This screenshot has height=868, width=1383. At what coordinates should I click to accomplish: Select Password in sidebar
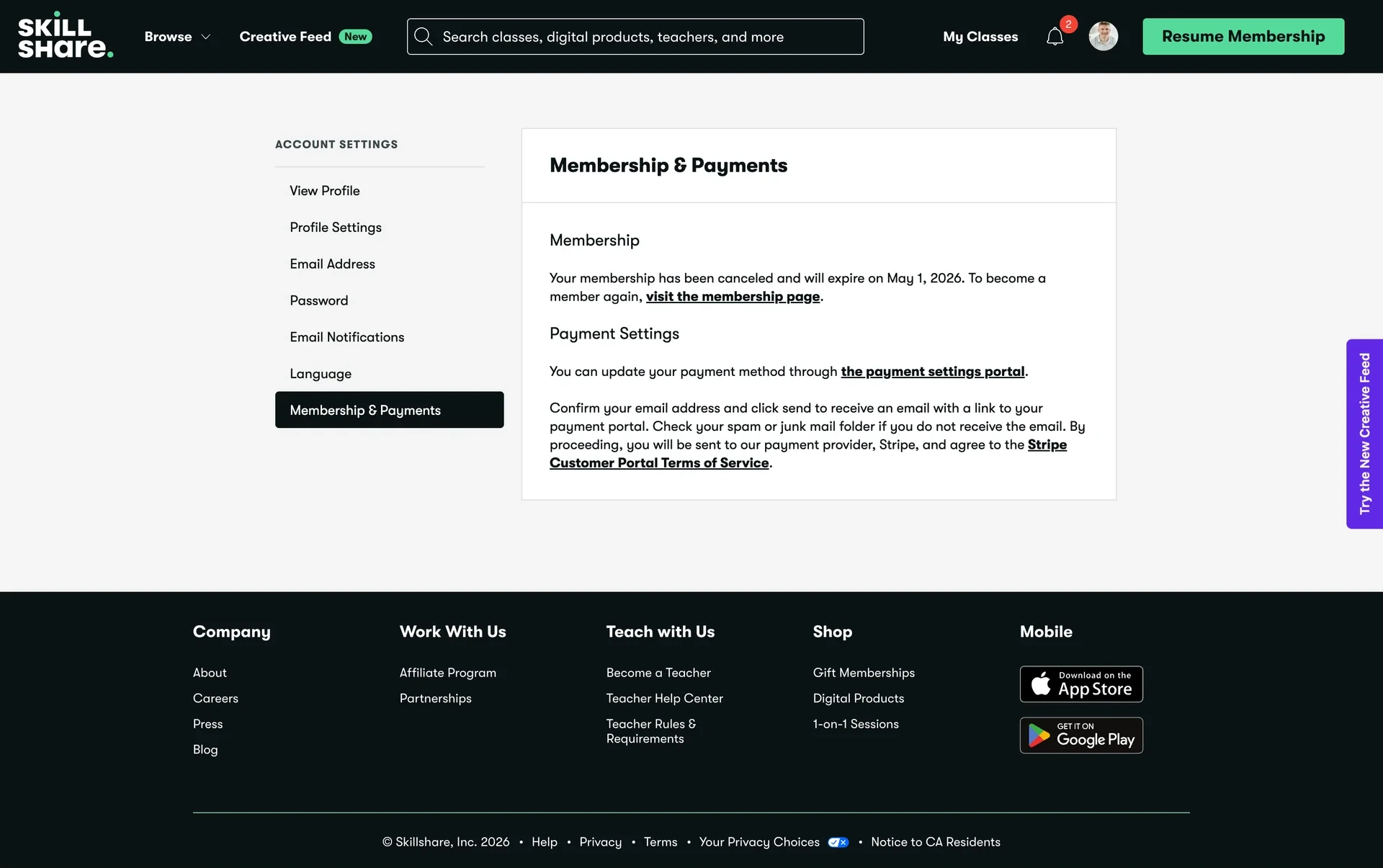318,301
